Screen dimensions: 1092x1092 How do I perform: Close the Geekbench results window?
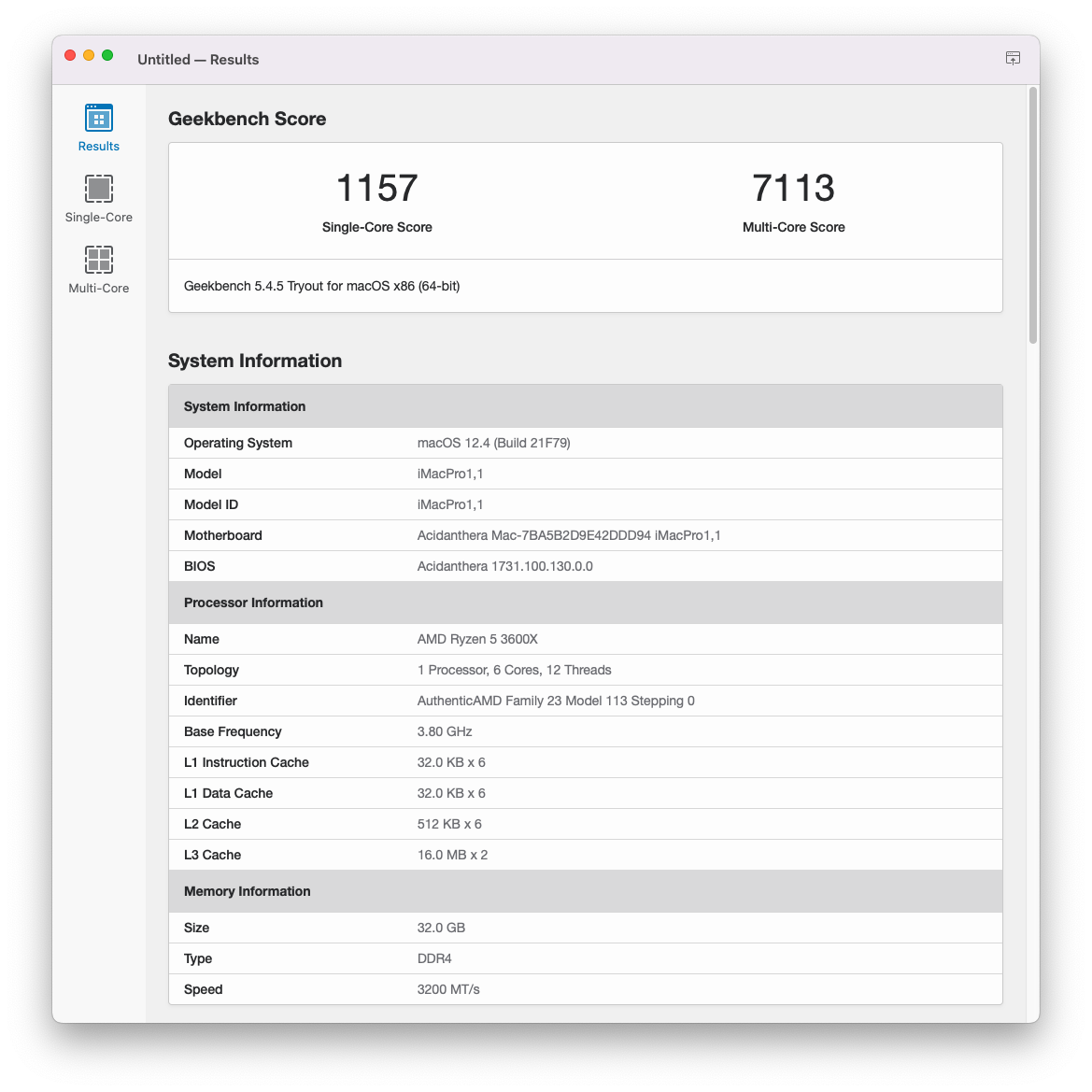coord(70,55)
